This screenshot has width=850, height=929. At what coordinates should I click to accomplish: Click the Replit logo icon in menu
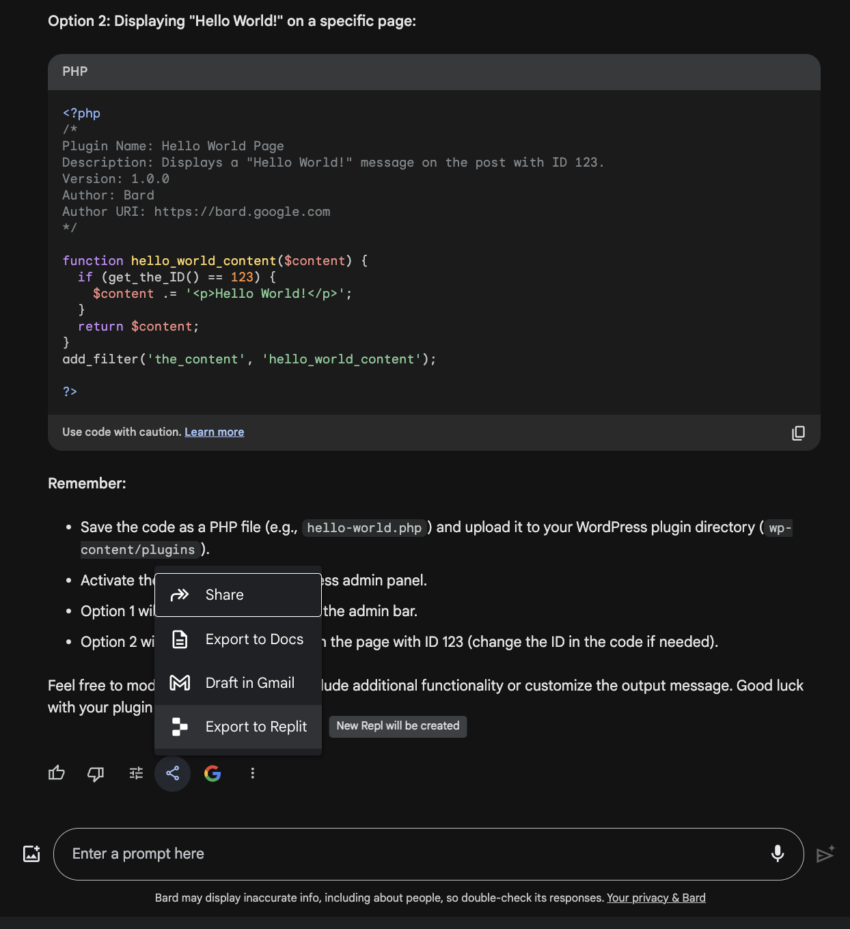click(x=179, y=726)
